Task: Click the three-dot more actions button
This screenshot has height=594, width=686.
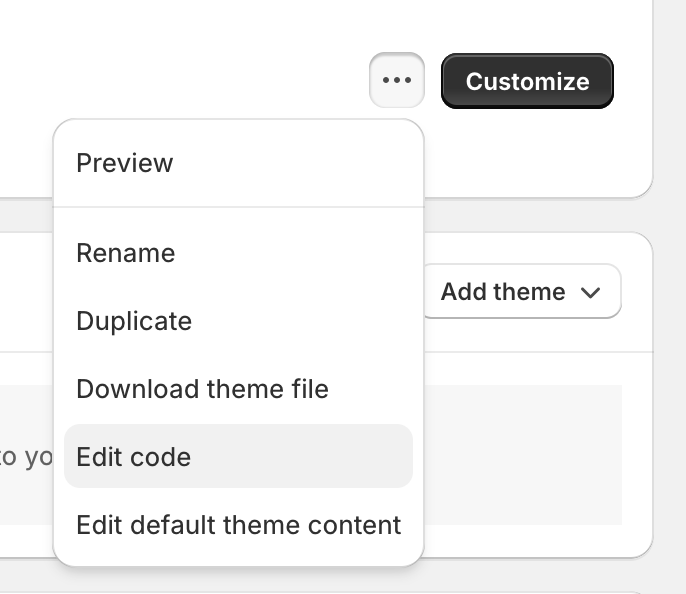Action: tap(397, 80)
